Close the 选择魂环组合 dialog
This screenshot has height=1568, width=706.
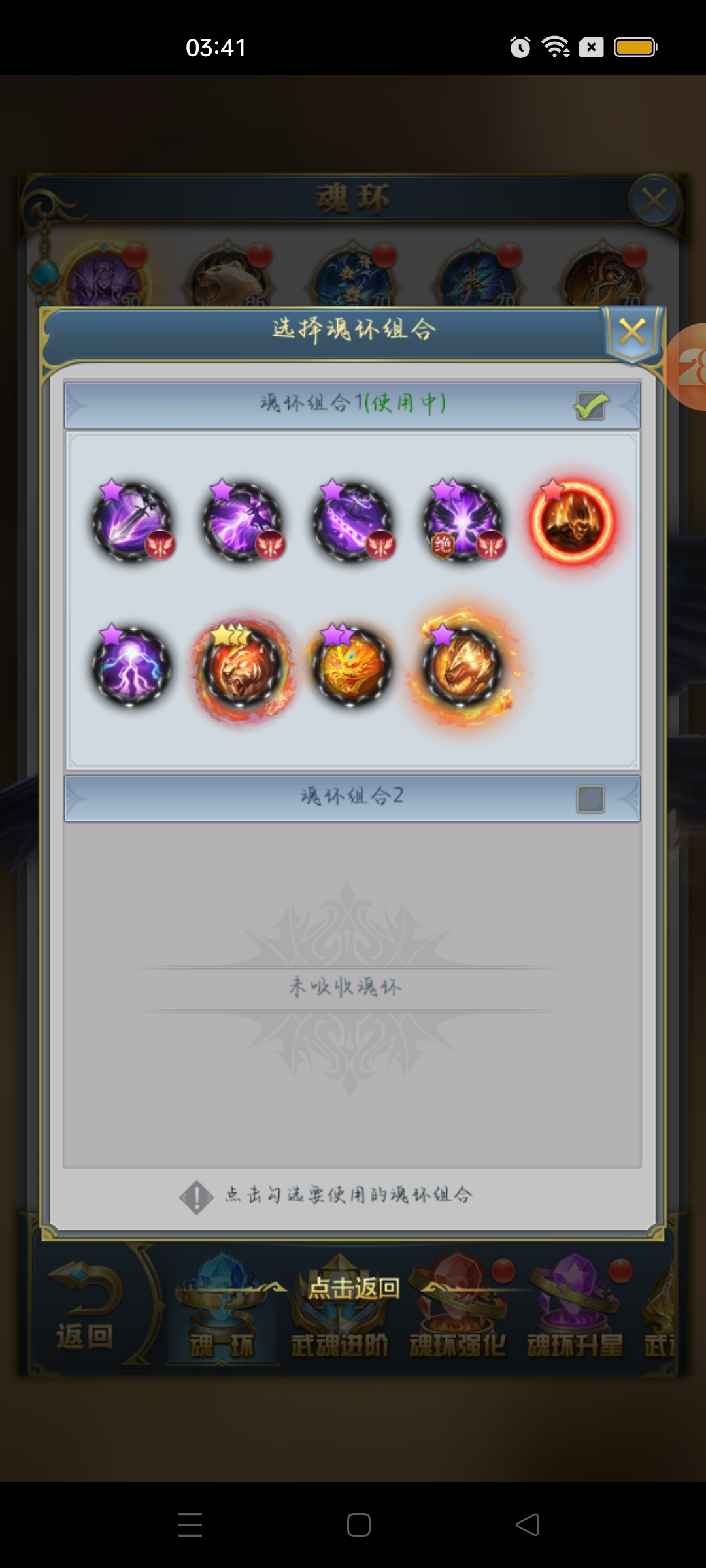pyautogui.click(x=633, y=332)
